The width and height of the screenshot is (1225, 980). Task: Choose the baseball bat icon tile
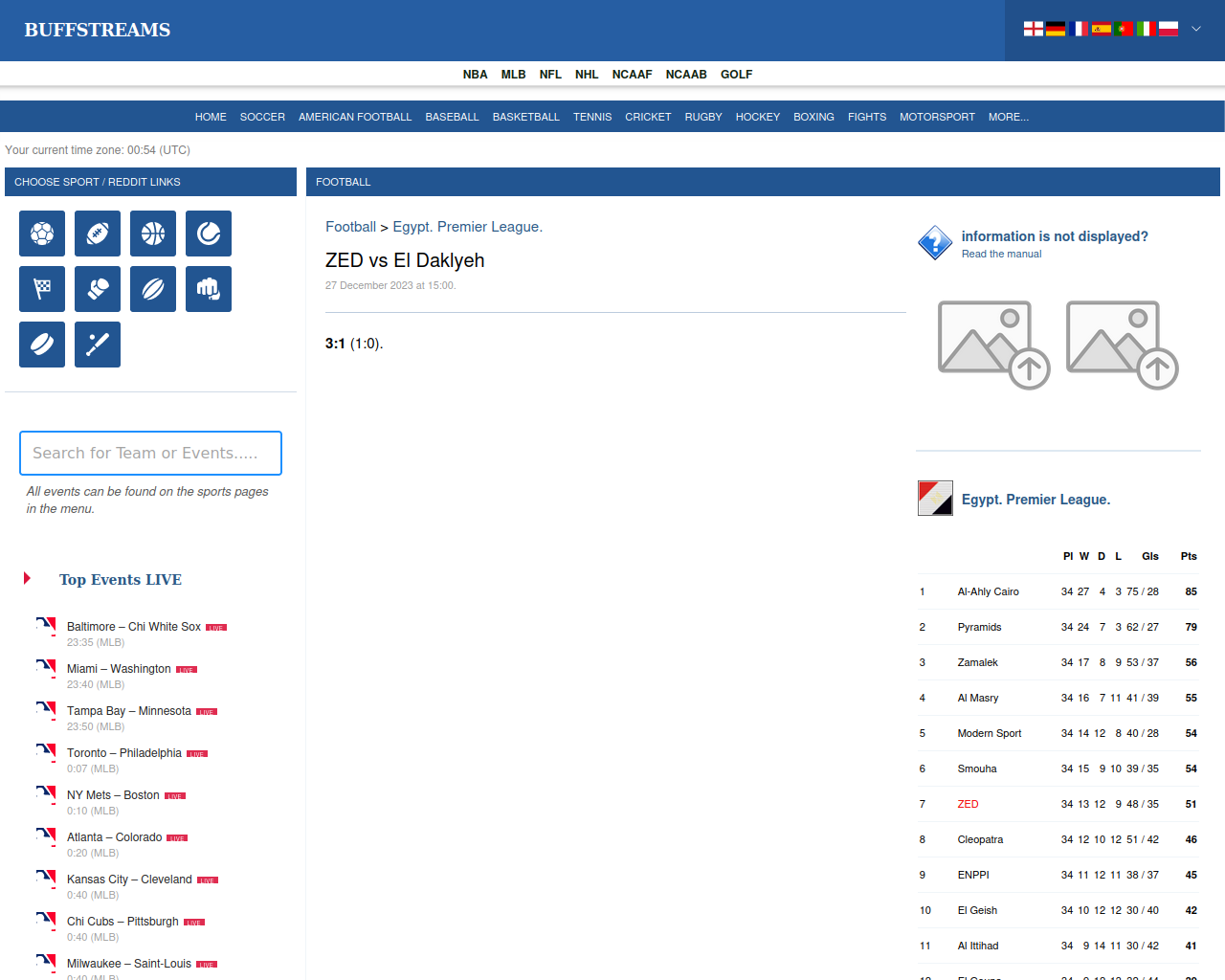point(98,345)
